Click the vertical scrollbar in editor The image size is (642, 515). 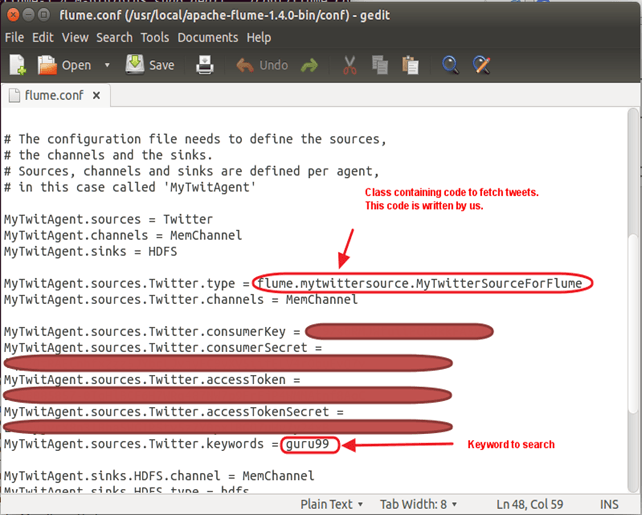coord(634,300)
